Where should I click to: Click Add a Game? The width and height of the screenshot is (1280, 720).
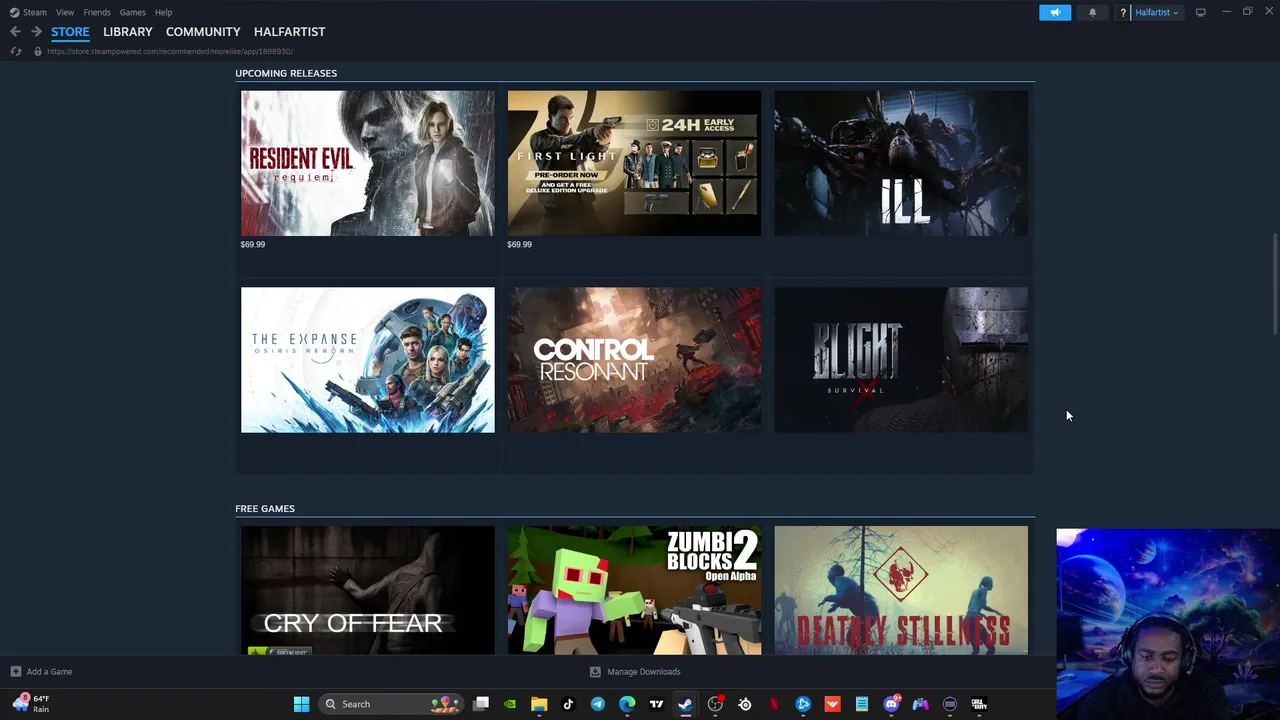click(41, 672)
